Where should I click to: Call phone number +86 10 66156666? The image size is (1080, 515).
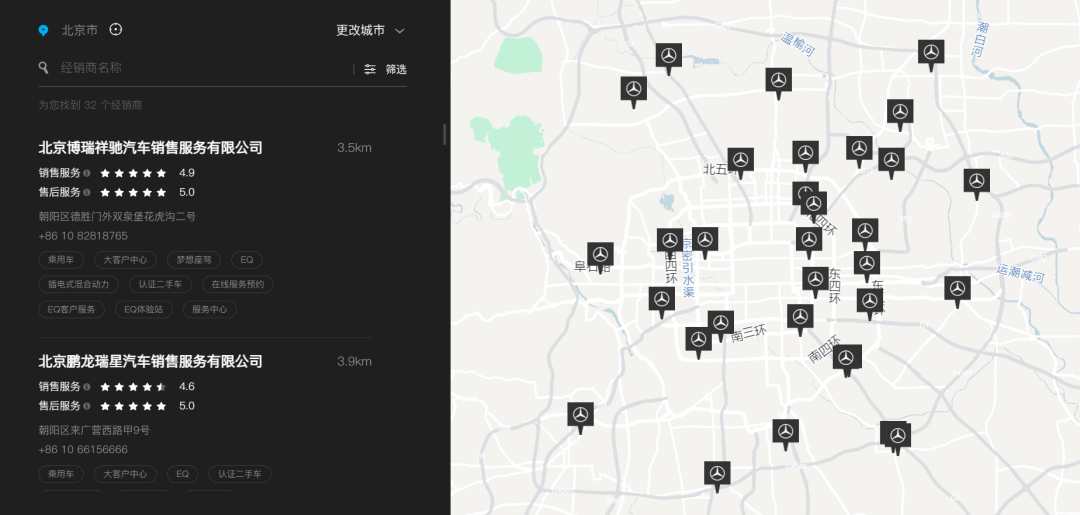pyautogui.click(x=83, y=450)
